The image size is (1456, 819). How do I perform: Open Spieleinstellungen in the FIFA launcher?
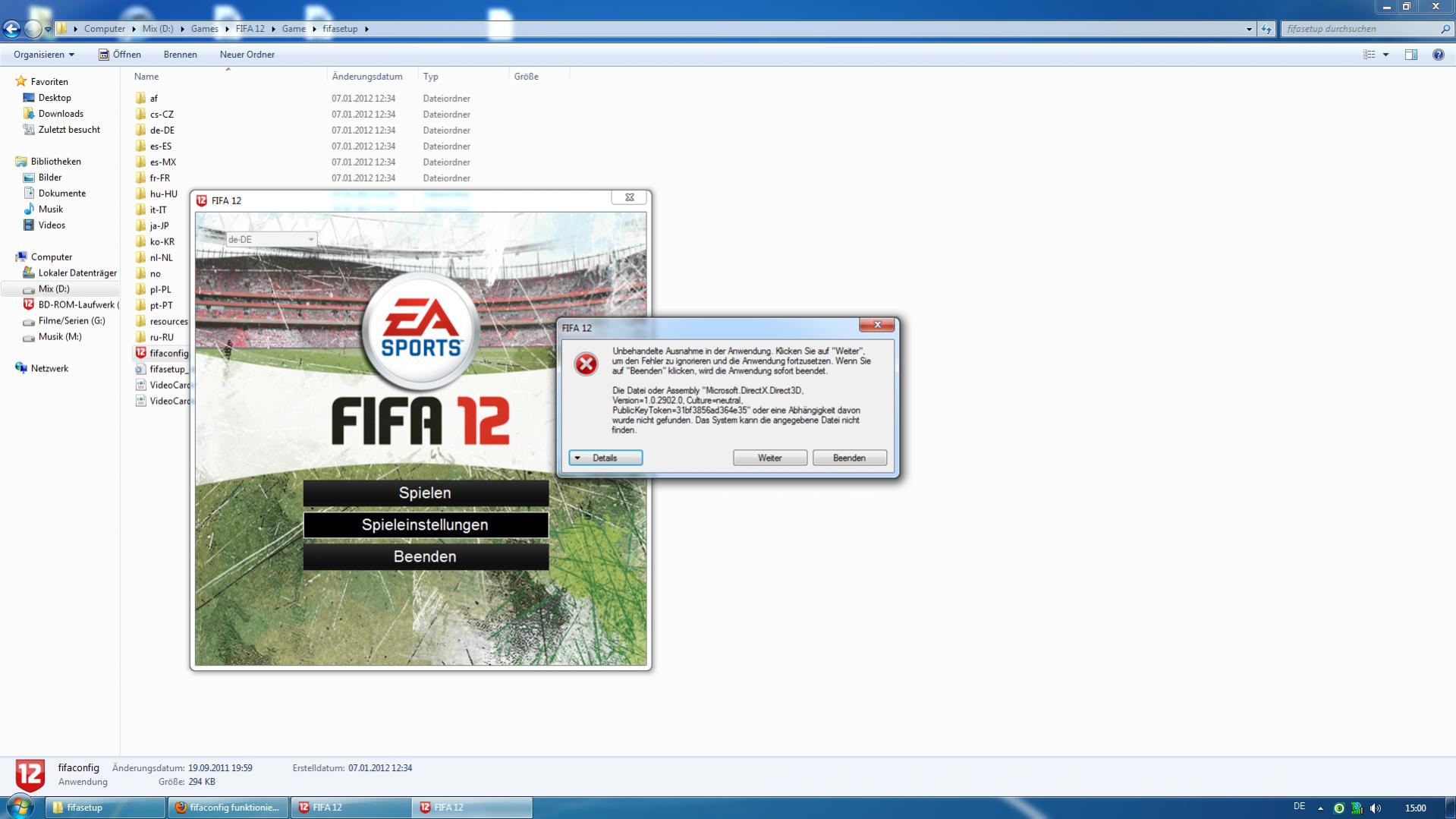point(426,524)
